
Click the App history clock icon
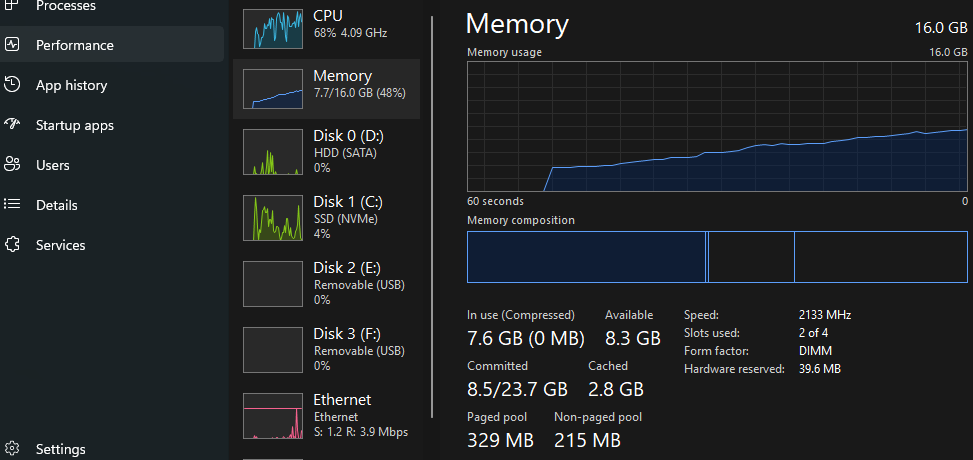pos(12,84)
